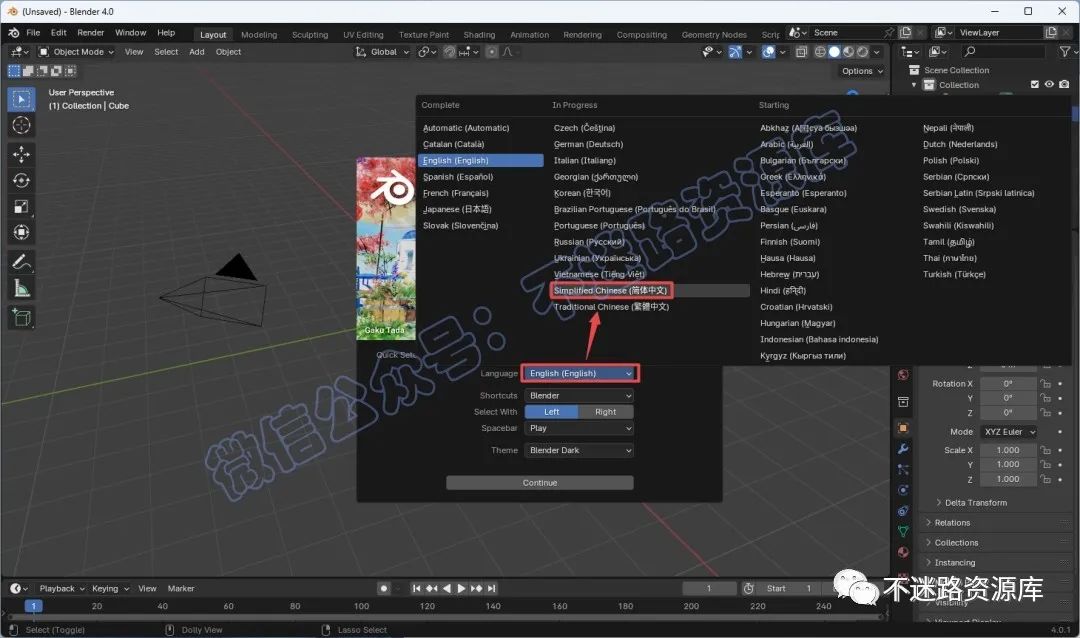Open the Shortcuts dropdown
The image size is (1080, 638).
[579, 395]
